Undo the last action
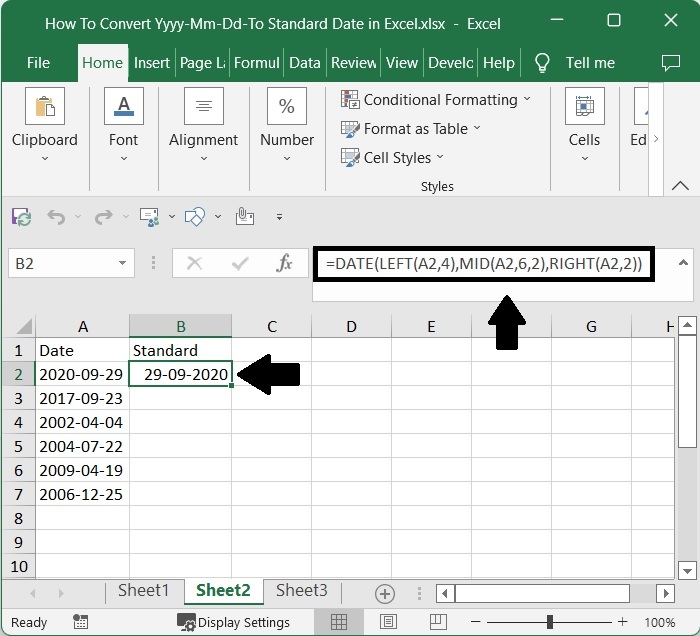The width and height of the screenshot is (700, 636). pos(56,216)
